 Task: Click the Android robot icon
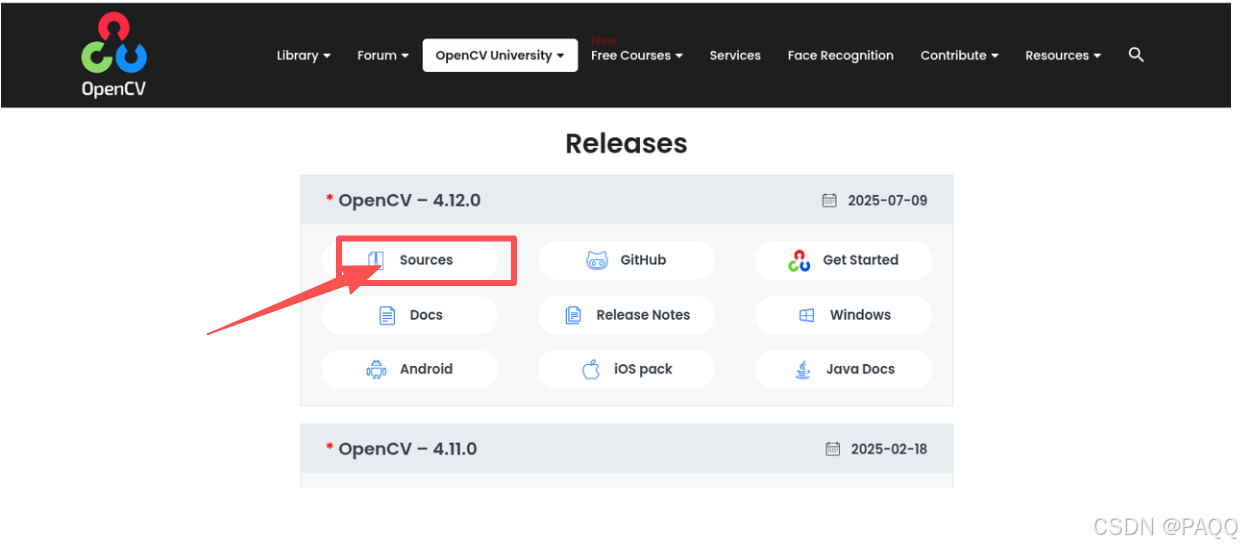tap(376, 369)
